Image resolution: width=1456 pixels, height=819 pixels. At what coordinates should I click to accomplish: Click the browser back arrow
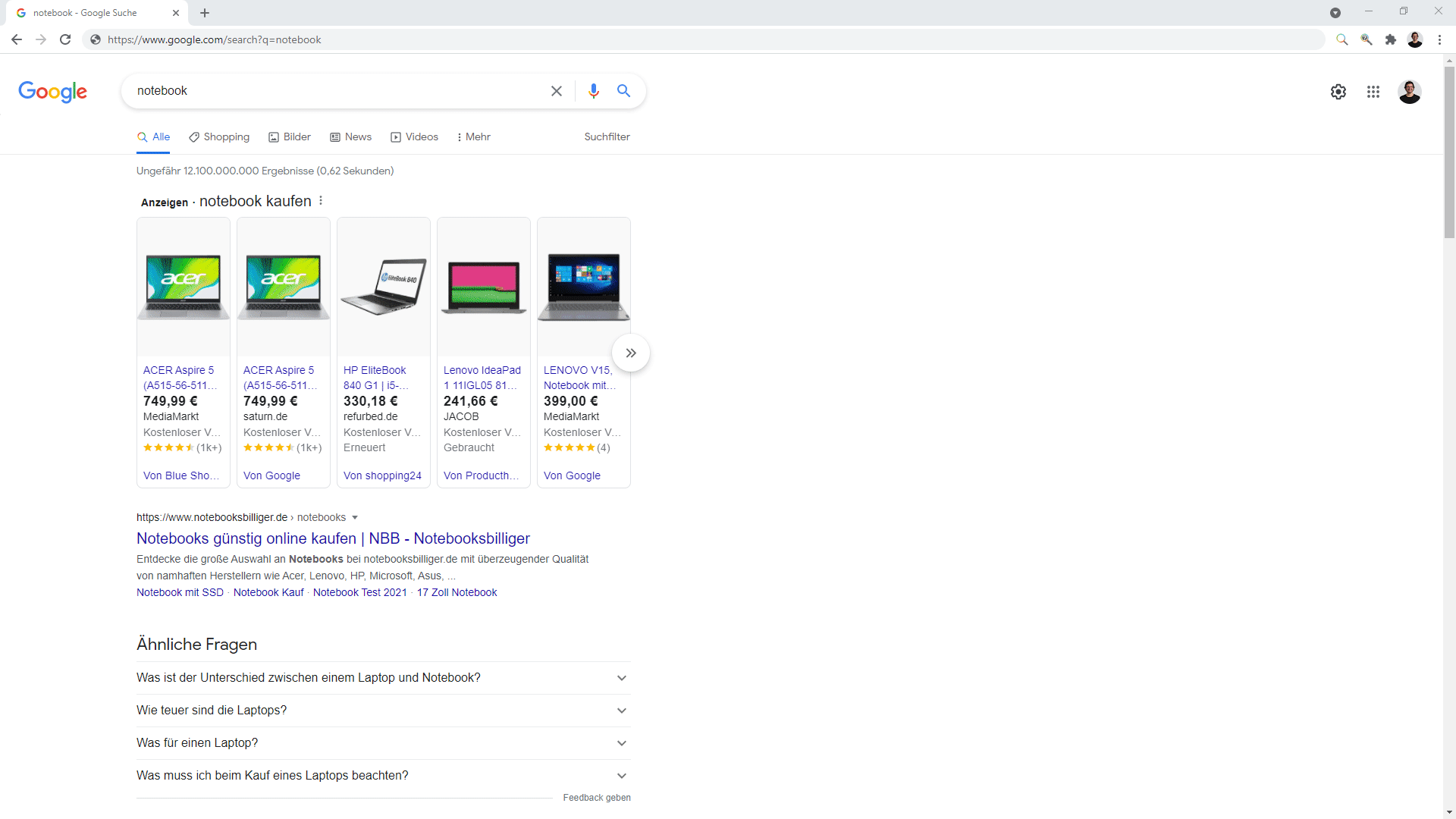click(x=17, y=39)
